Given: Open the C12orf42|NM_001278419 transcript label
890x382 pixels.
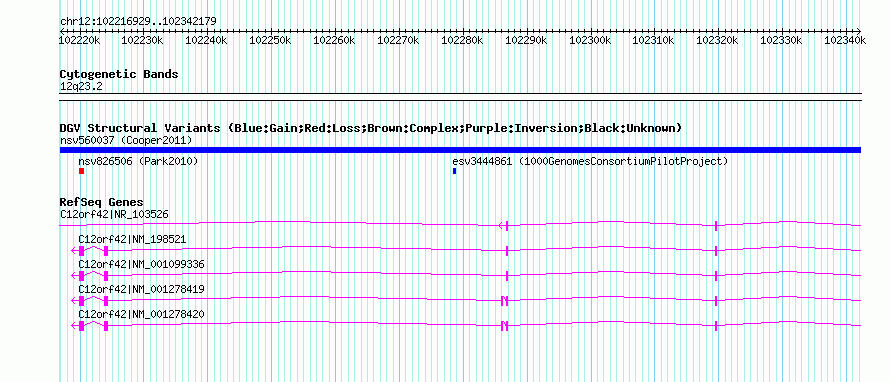Looking at the screenshot, I should click(141, 289).
